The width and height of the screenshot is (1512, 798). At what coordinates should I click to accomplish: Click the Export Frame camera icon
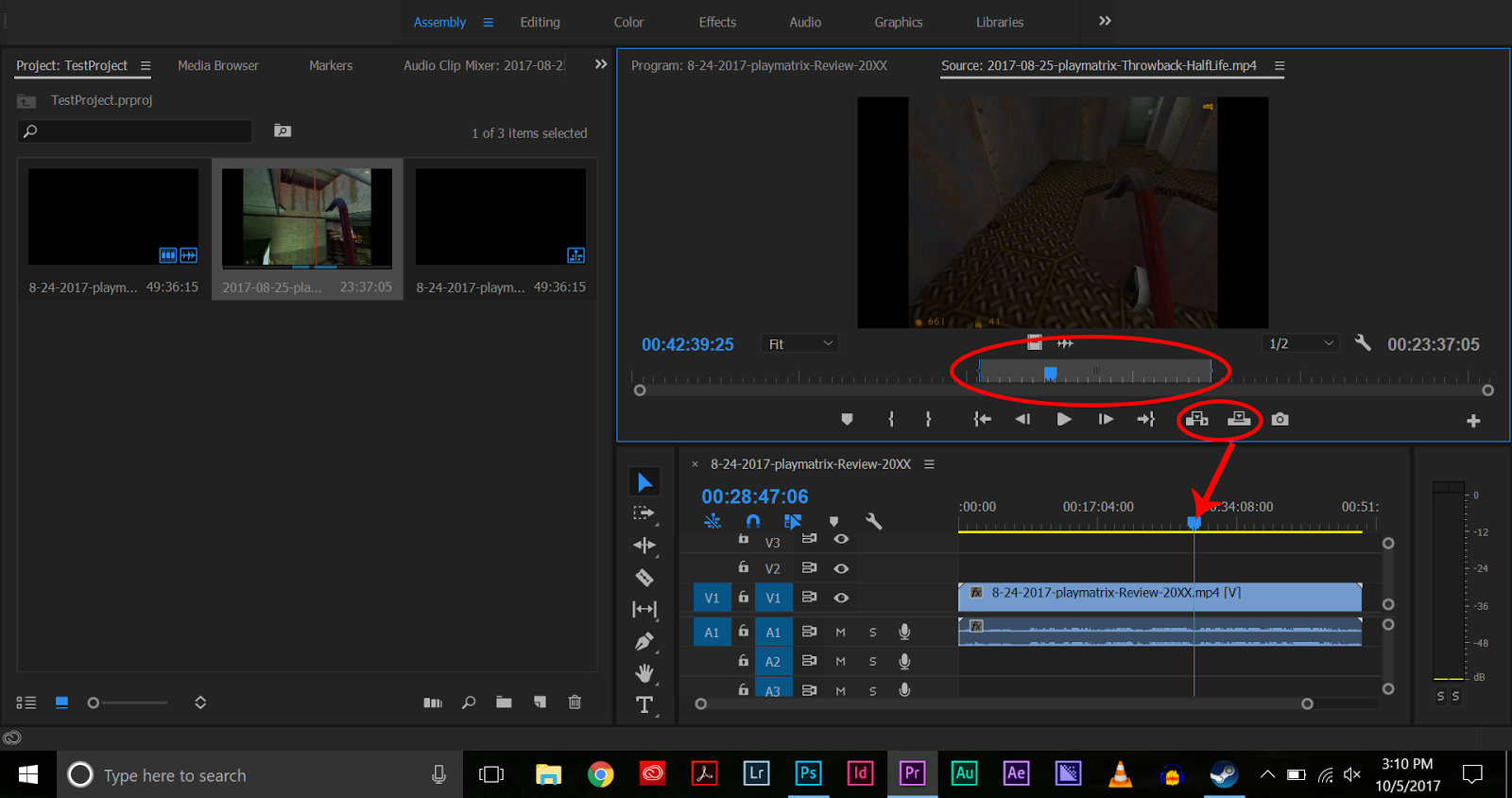1280,419
